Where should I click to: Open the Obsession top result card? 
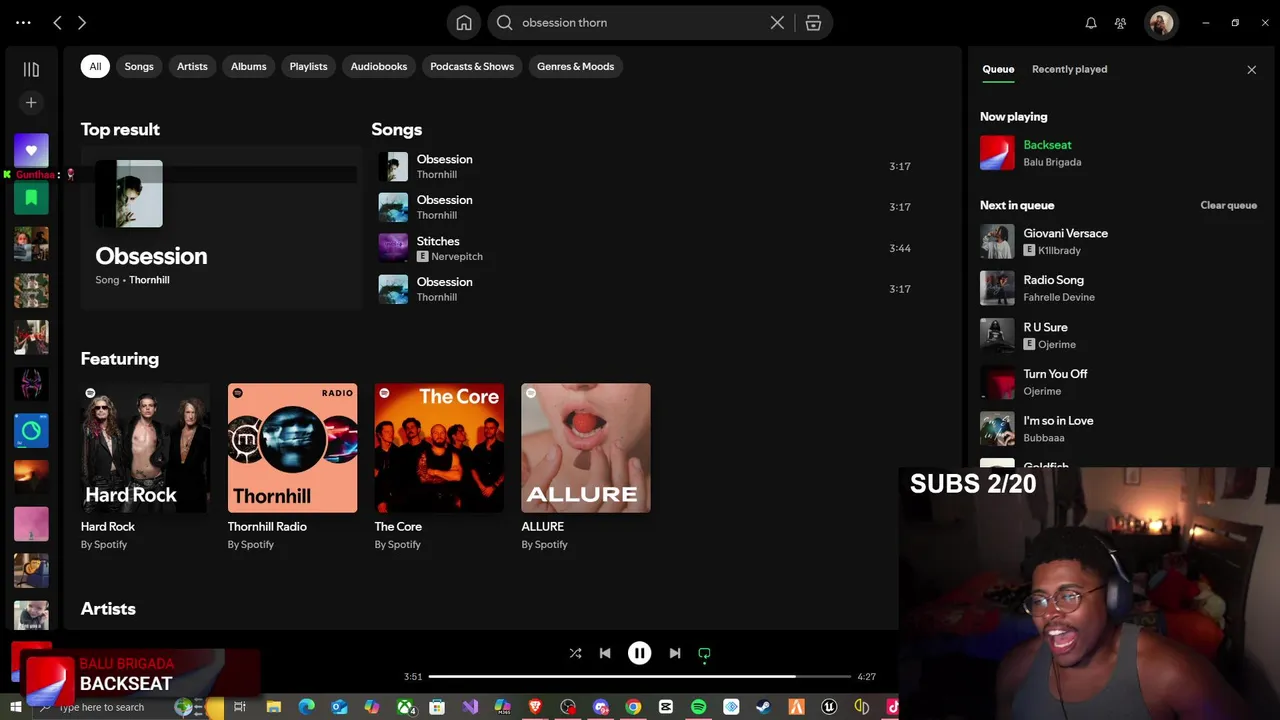coord(221,227)
